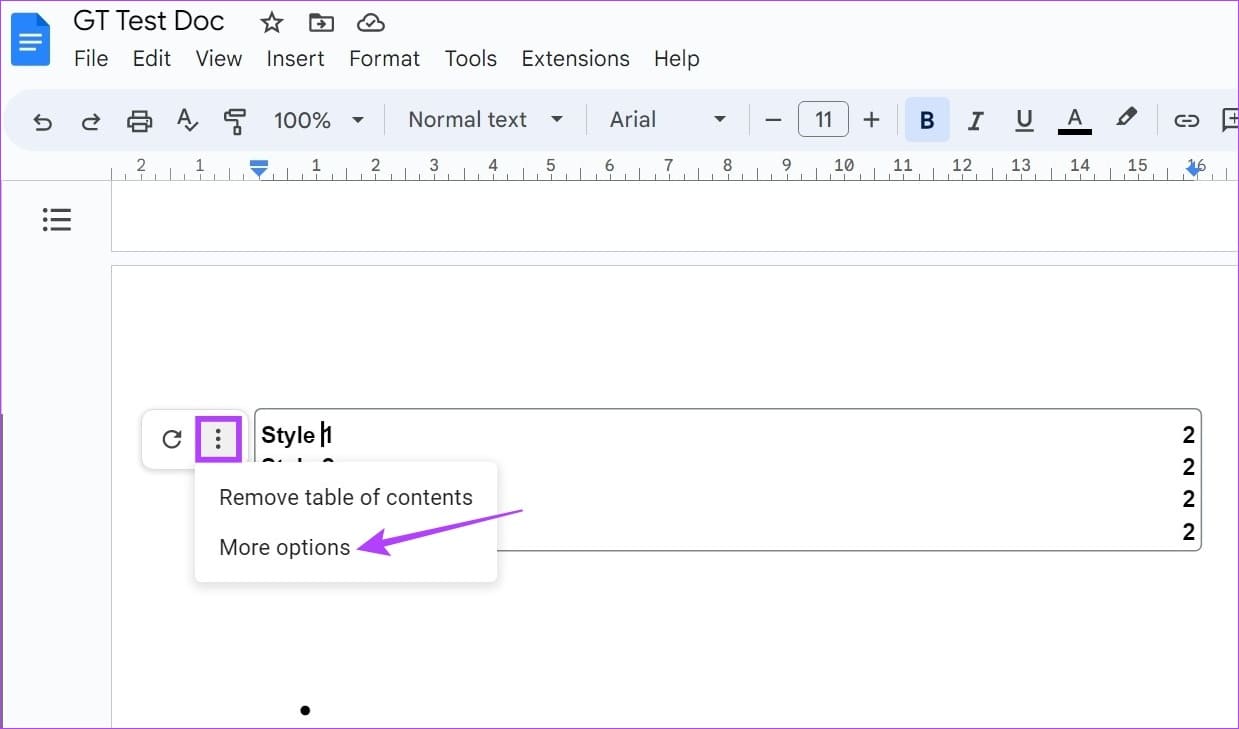Open the Insert menu
Viewport: 1239px width, 729px height.
pyautogui.click(x=295, y=59)
